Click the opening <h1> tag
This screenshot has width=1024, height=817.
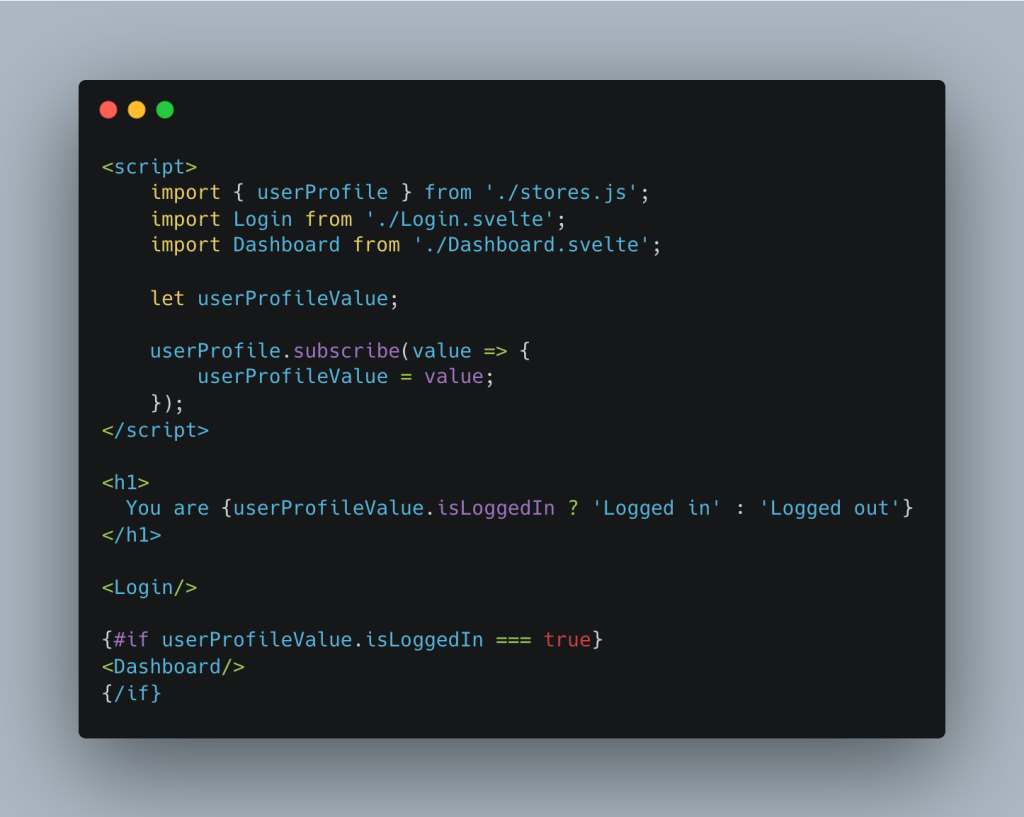(x=125, y=483)
